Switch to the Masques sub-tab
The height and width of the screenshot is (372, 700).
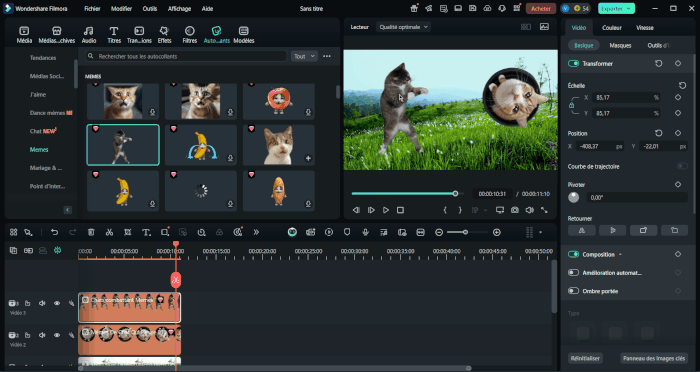coord(620,46)
